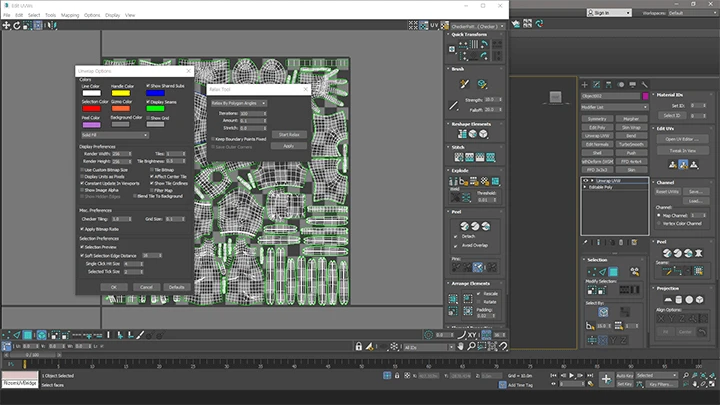The width and height of the screenshot is (720, 405).
Task: Enable Use Custom Bitmap Size checkbox
Action: 82,170
